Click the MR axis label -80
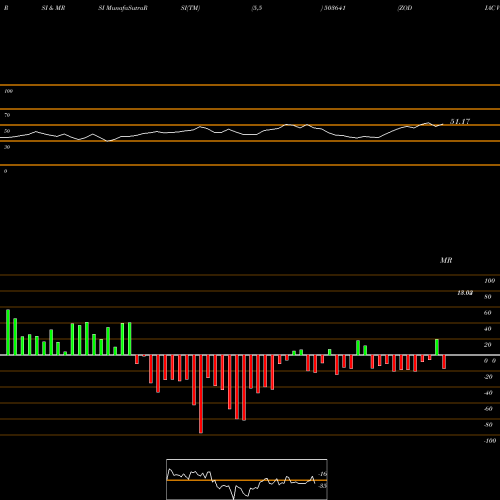Screen dimensions: 500x500 point(488,425)
